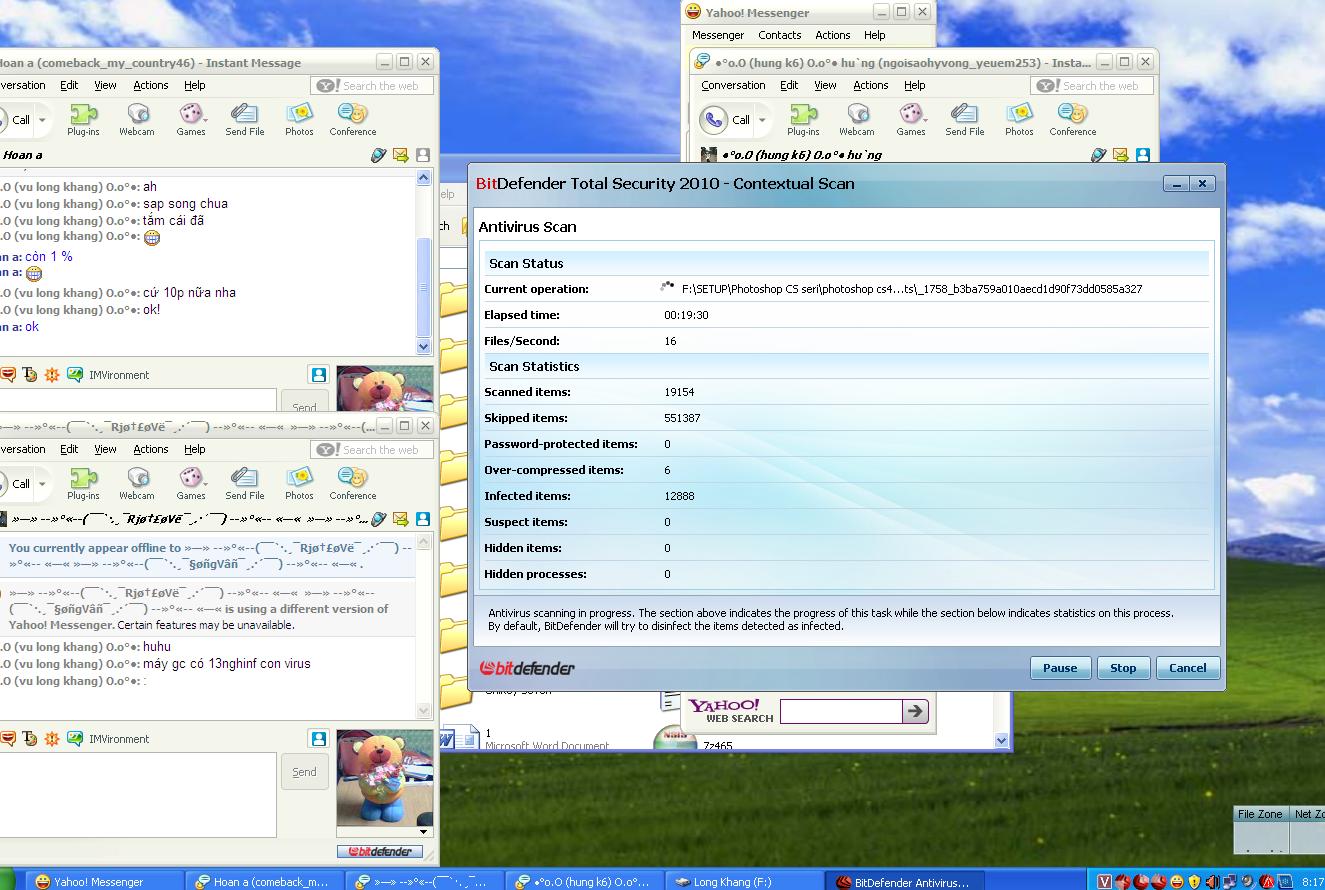The width and height of the screenshot is (1325, 890).
Task: Expand the dropdown arrow beneath the bear avatar picture
Action: point(423,832)
